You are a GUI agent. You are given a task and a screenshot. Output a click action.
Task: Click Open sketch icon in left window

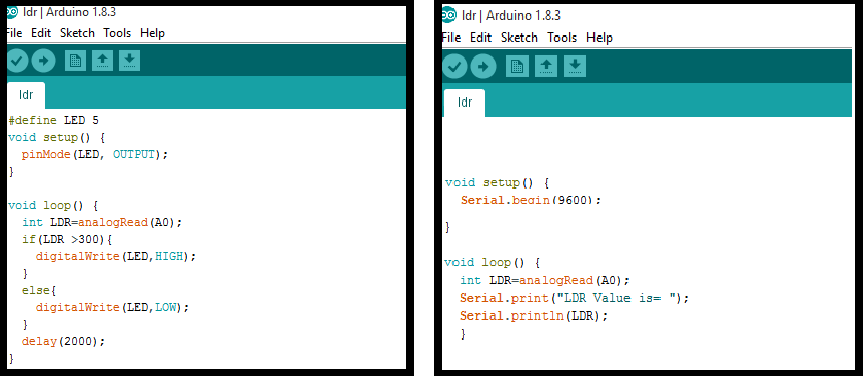(102, 61)
